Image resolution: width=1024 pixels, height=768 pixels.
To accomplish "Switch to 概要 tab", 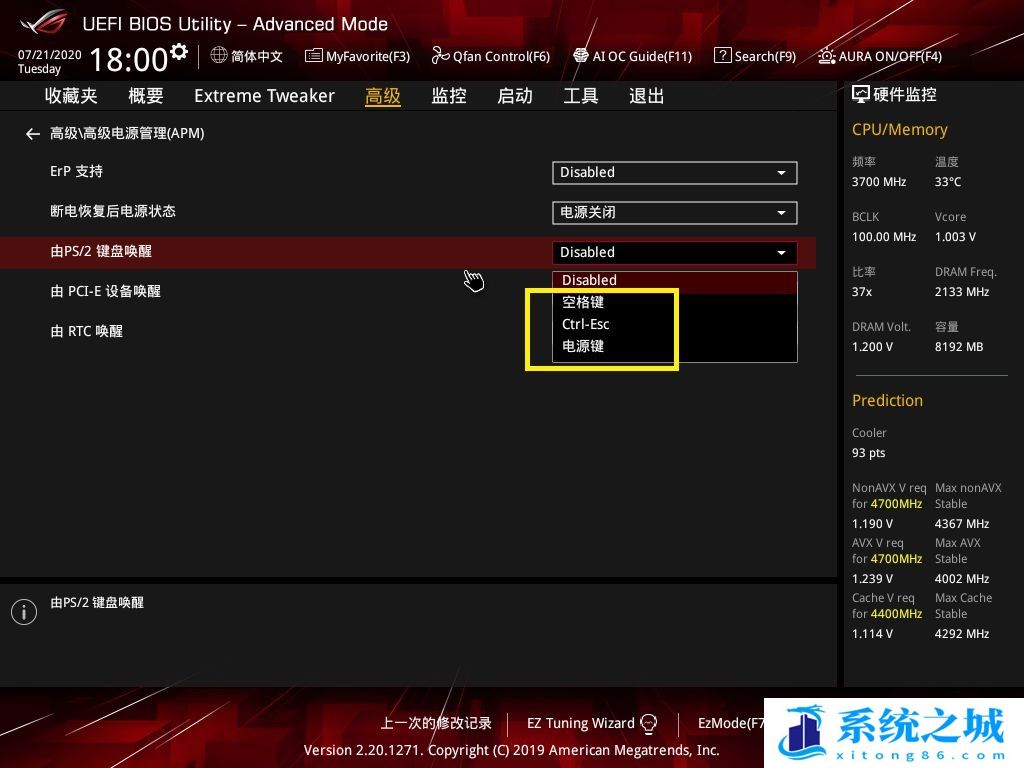I will tap(146, 96).
